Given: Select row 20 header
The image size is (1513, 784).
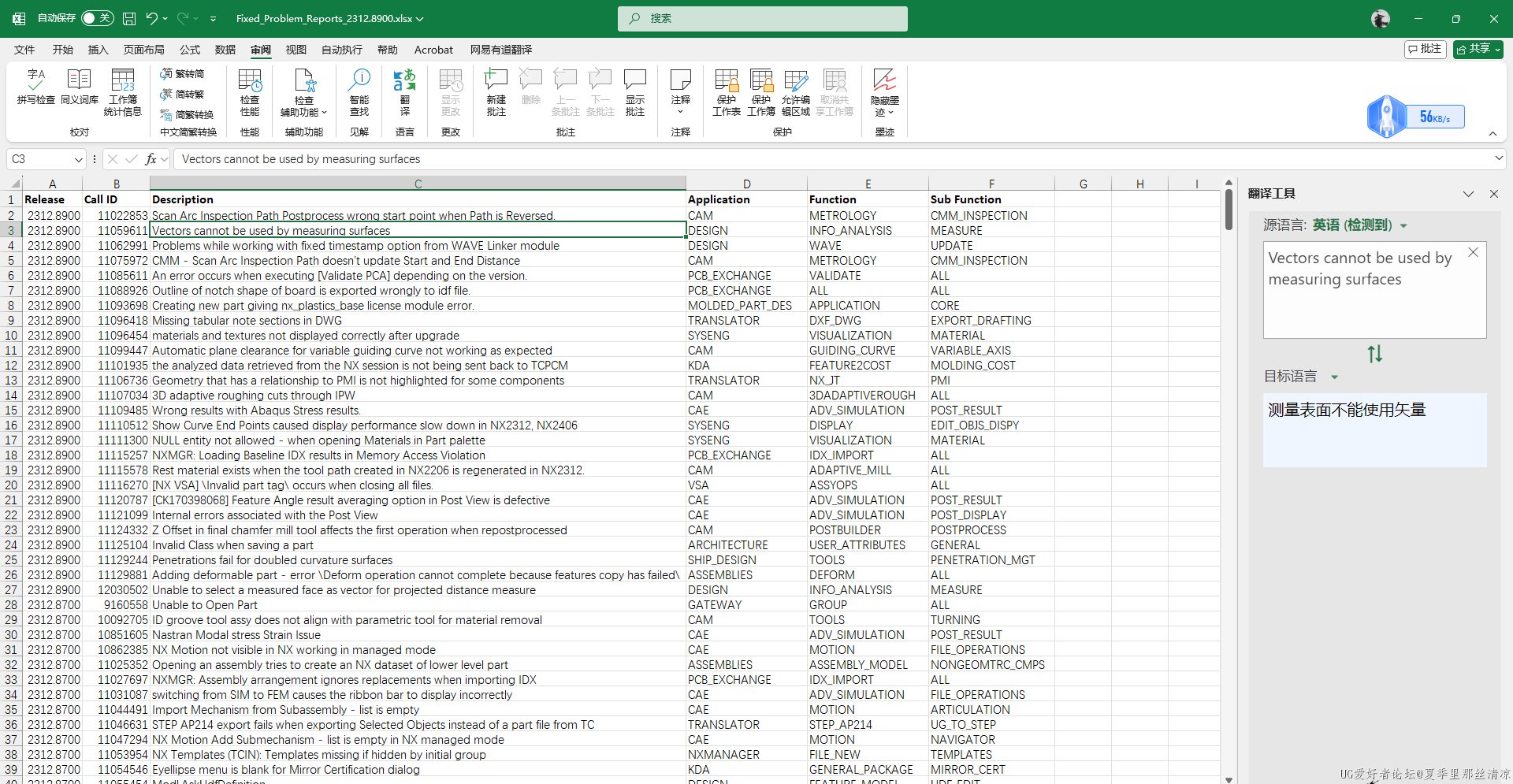Looking at the screenshot, I should pyautogui.click(x=11, y=485).
